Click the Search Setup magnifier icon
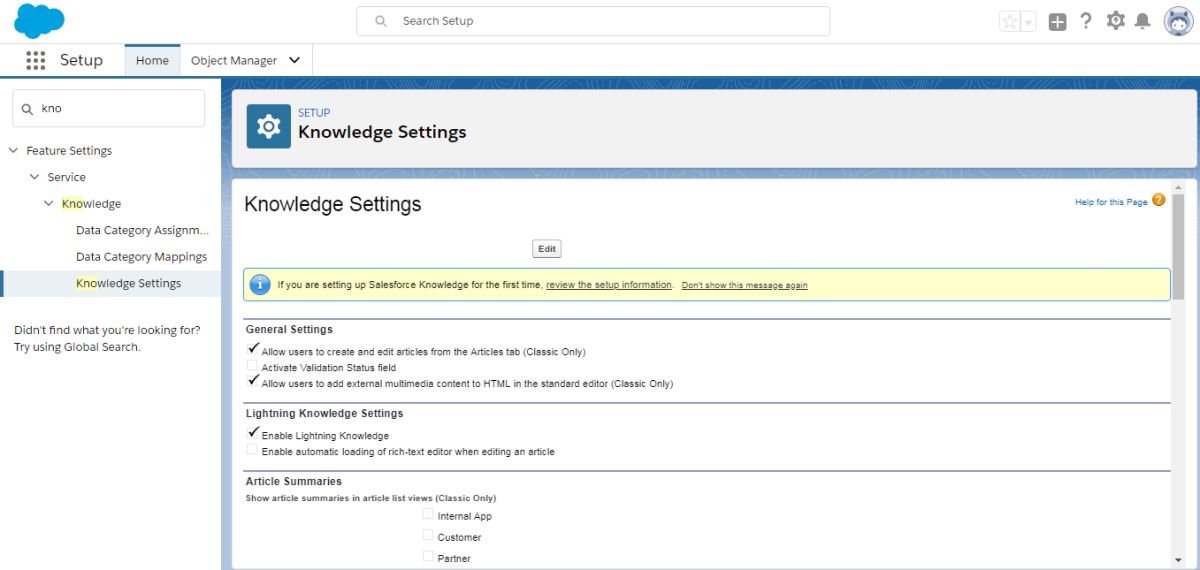 pyautogui.click(x=381, y=21)
